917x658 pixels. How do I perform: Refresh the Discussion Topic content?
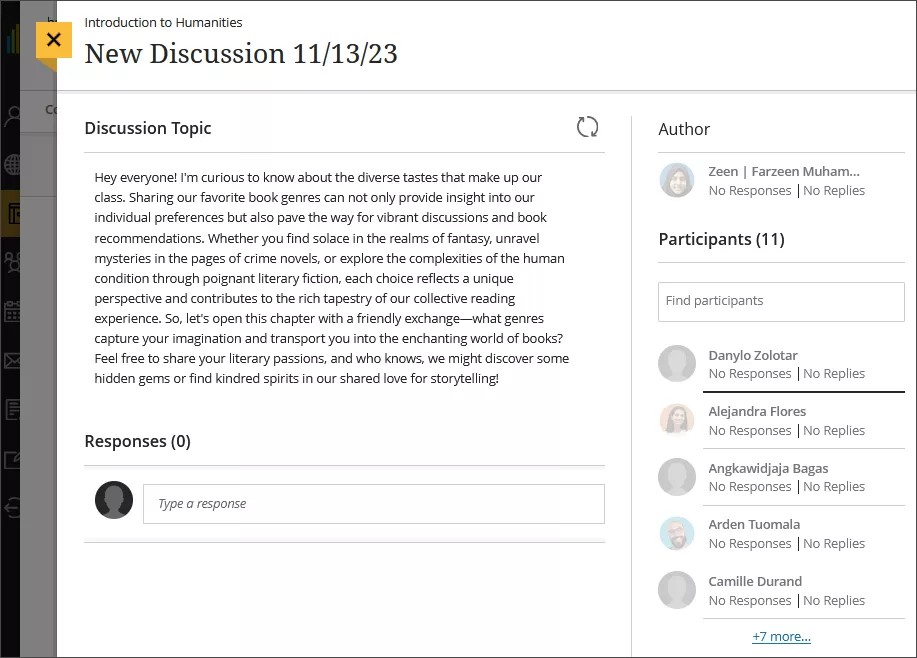[x=587, y=127]
